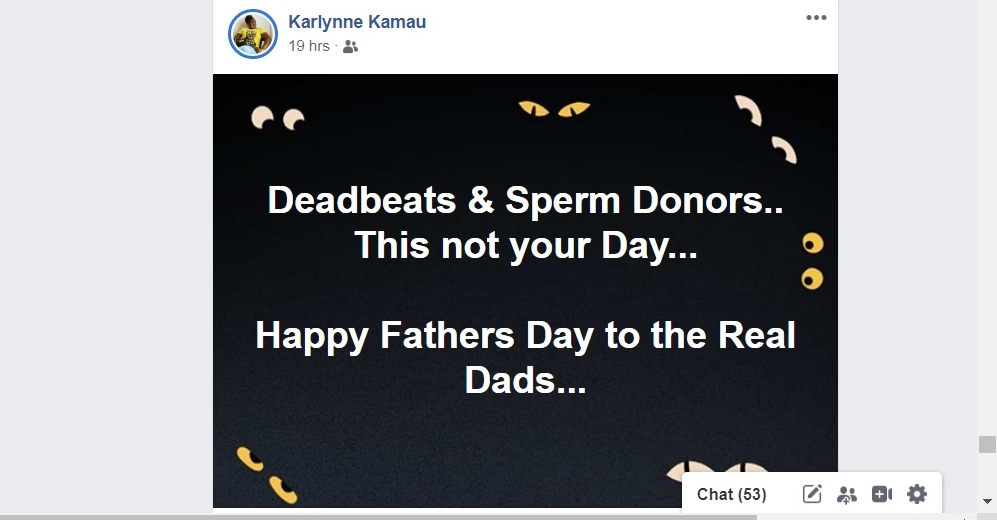The width and height of the screenshot is (997, 520).
Task: Visit the Karlynne Kamau profile link
Action: [x=357, y=22]
